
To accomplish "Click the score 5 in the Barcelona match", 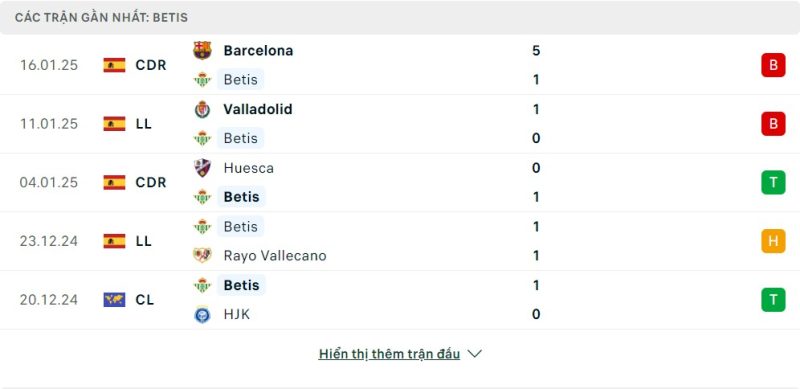I will pos(536,51).
